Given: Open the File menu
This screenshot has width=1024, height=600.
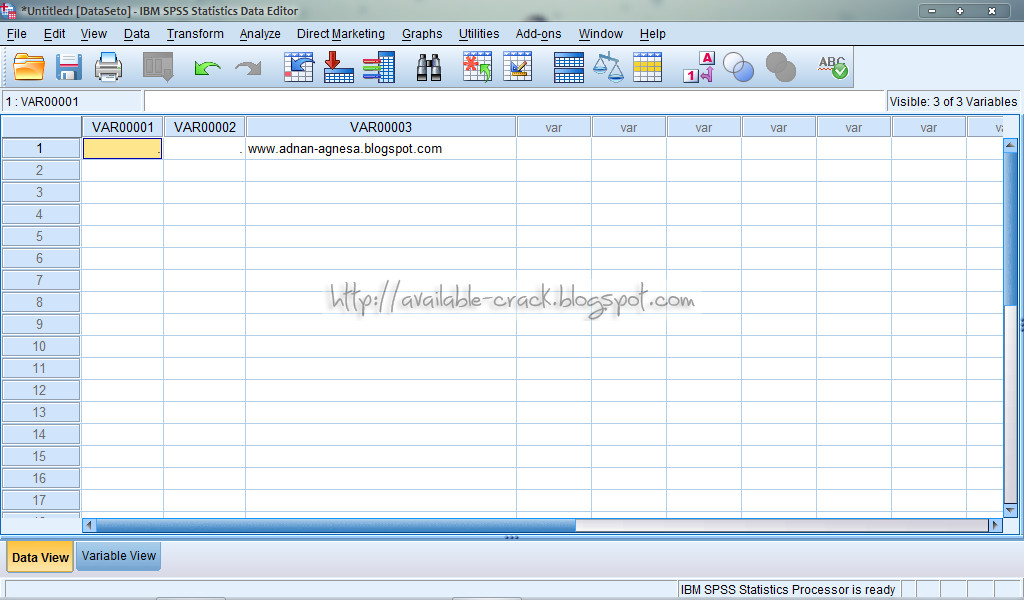Looking at the screenshot, I should [x=16, y=34].
